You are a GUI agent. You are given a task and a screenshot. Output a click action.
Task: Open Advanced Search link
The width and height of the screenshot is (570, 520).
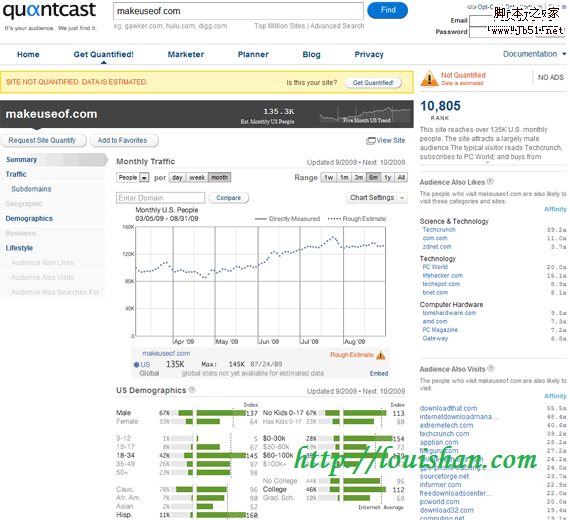click(337, 26)
